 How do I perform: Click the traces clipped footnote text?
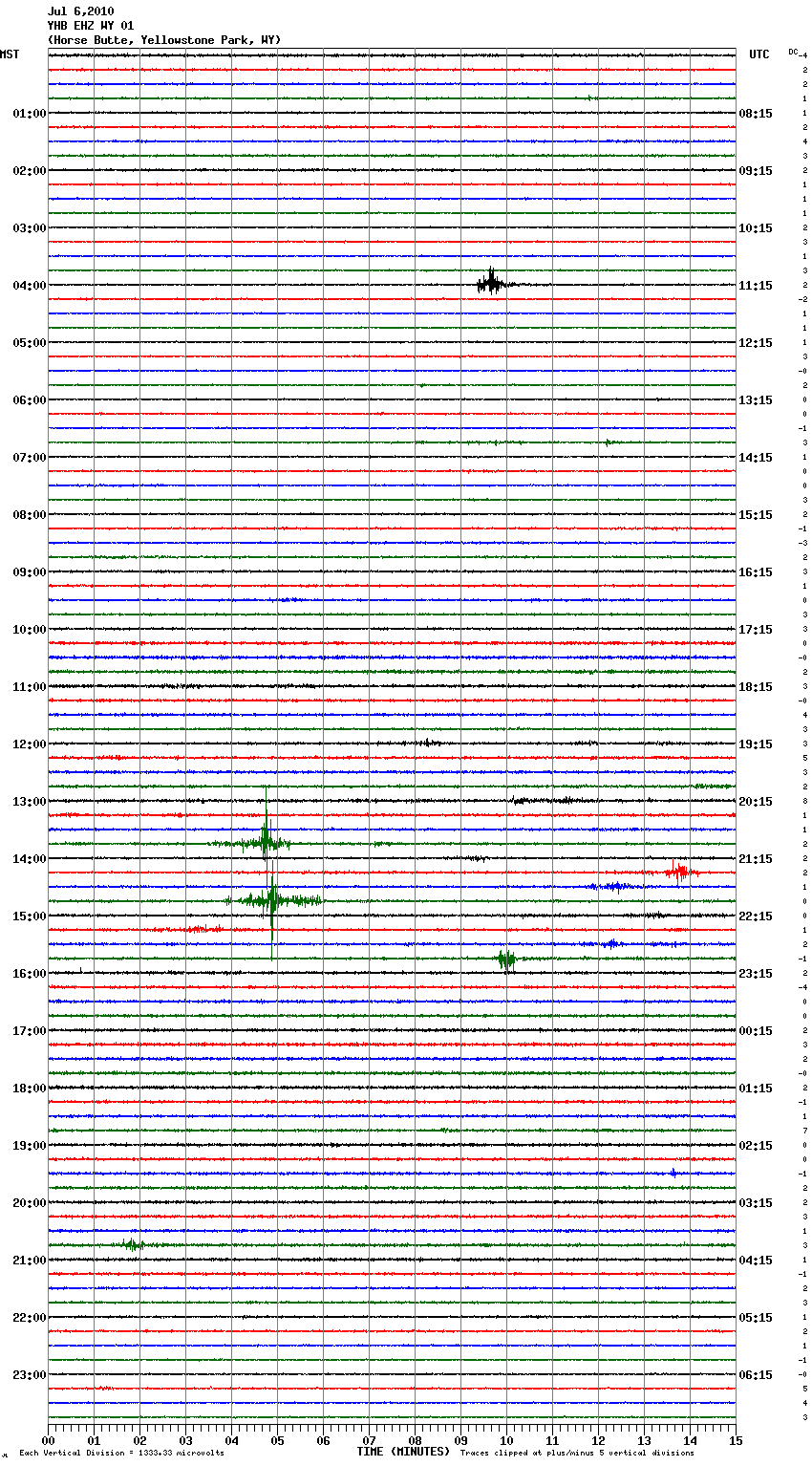click(577, 1453)
